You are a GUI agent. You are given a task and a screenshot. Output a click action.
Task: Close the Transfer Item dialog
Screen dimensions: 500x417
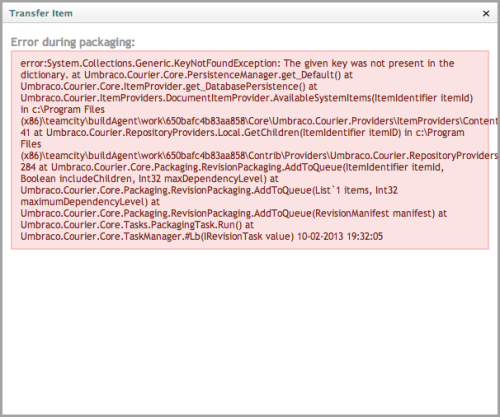486,13
